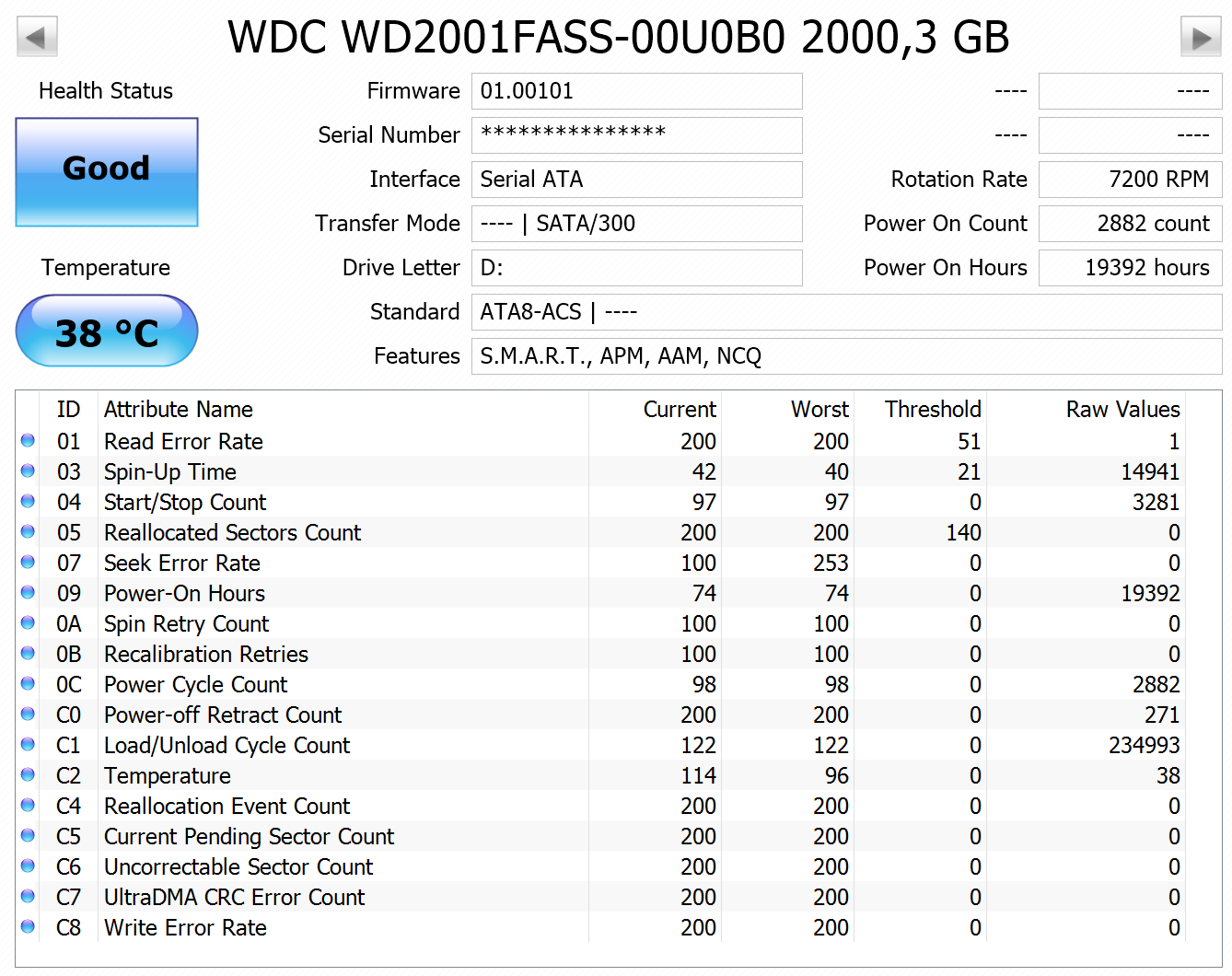1232x976 pixels.
Task: Click the Current column header
Action: 680,410
